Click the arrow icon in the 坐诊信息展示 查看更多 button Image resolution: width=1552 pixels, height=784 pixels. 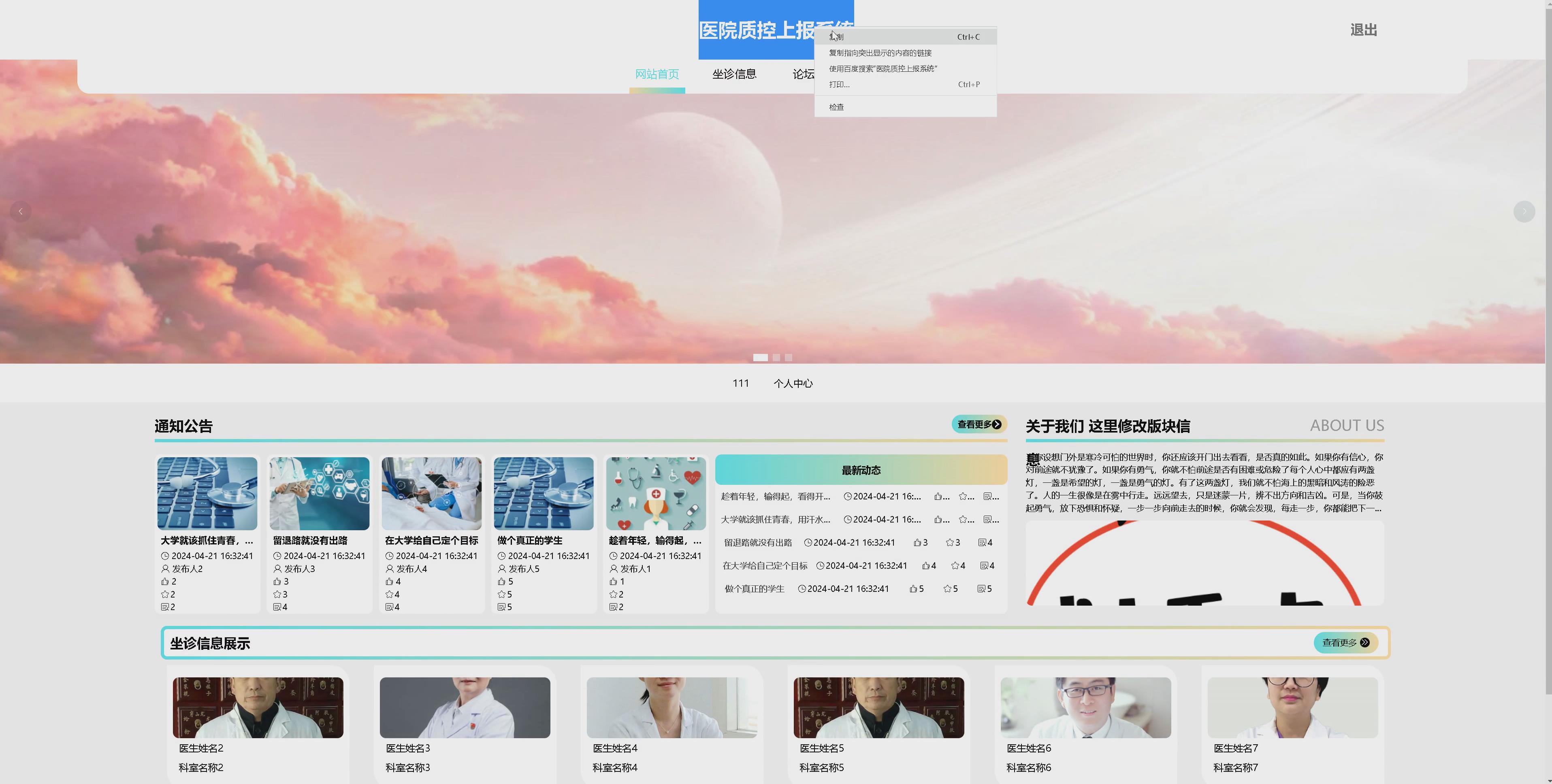click(1367, 642)
